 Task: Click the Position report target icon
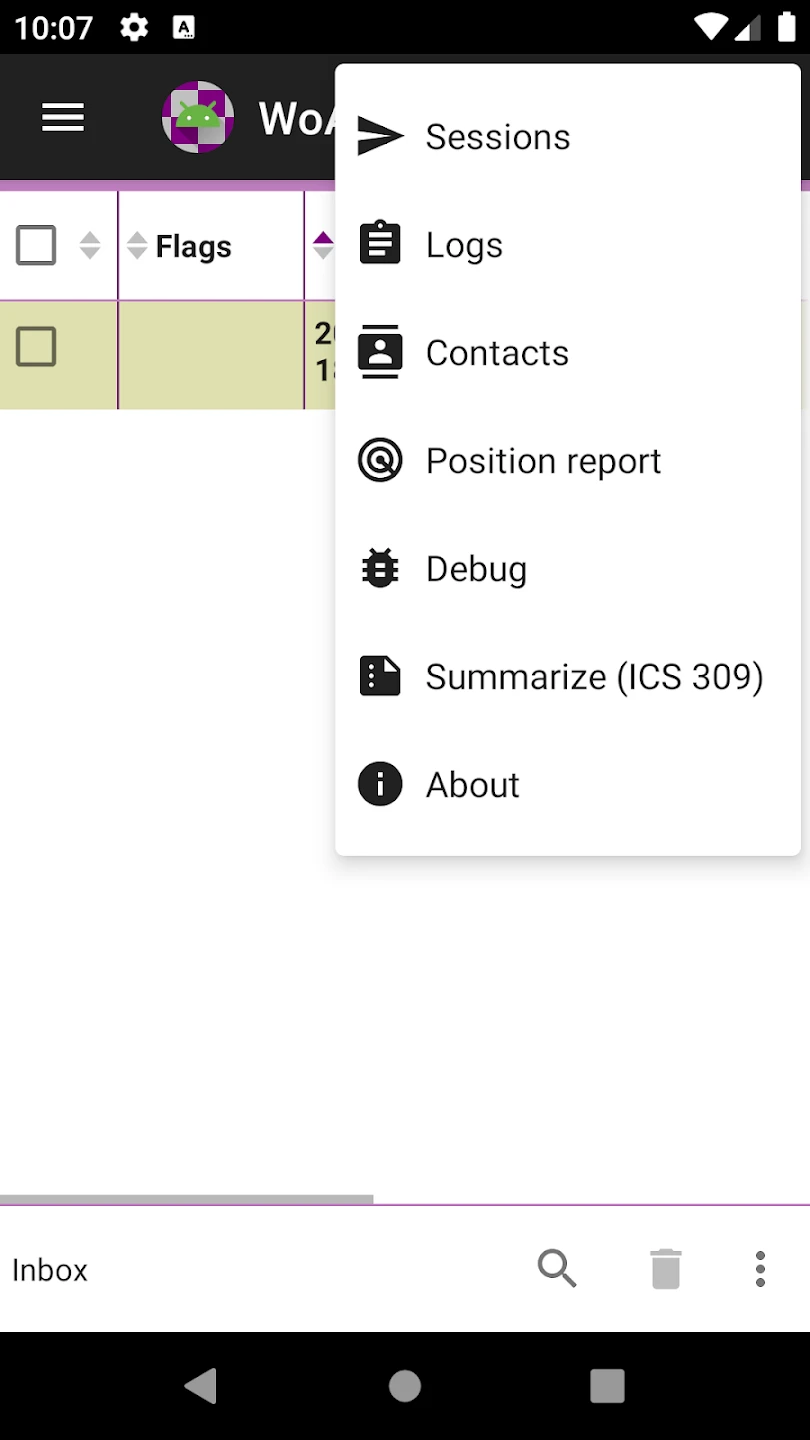coord(380,461)
